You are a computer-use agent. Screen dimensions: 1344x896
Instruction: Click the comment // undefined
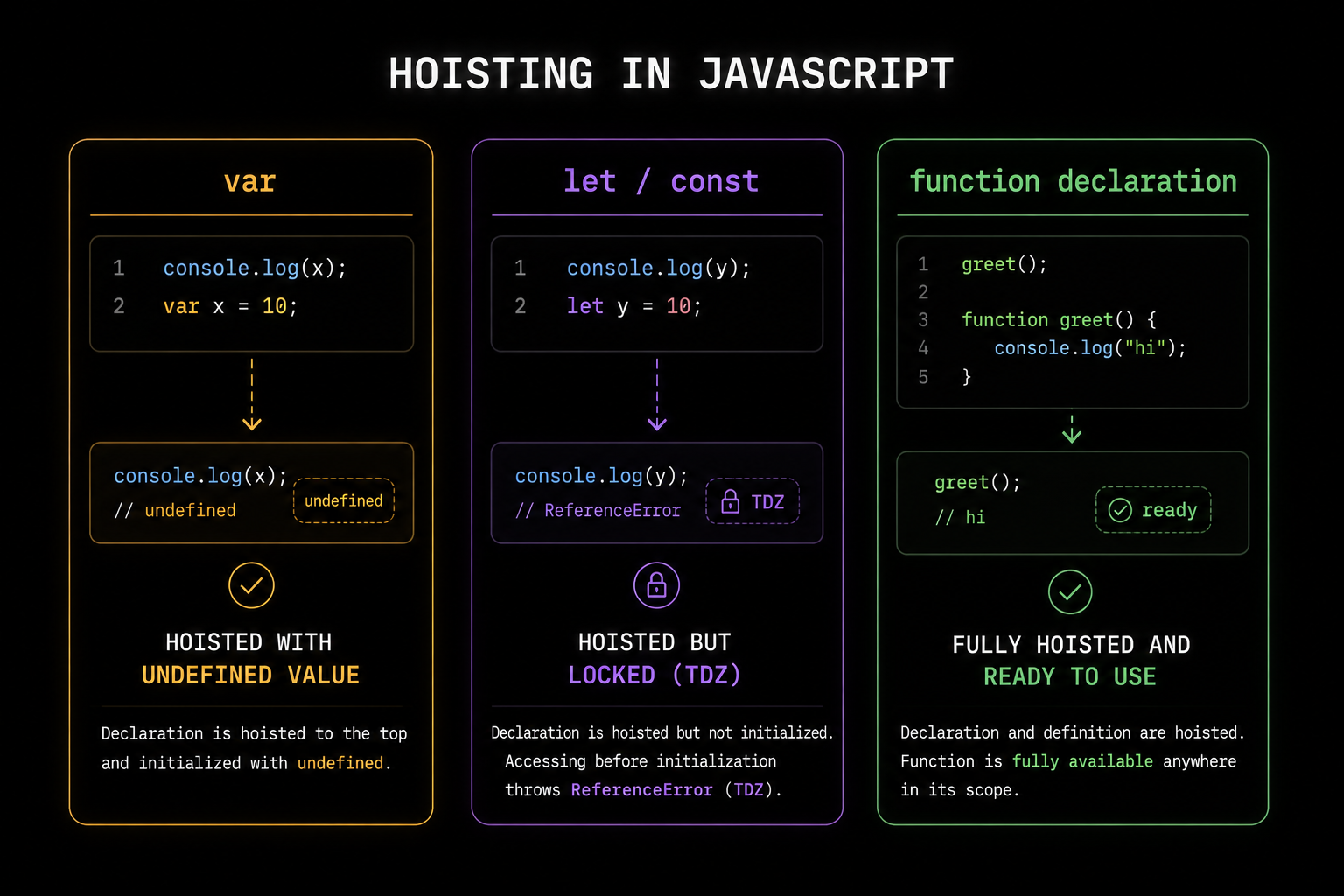coord(175,510)
